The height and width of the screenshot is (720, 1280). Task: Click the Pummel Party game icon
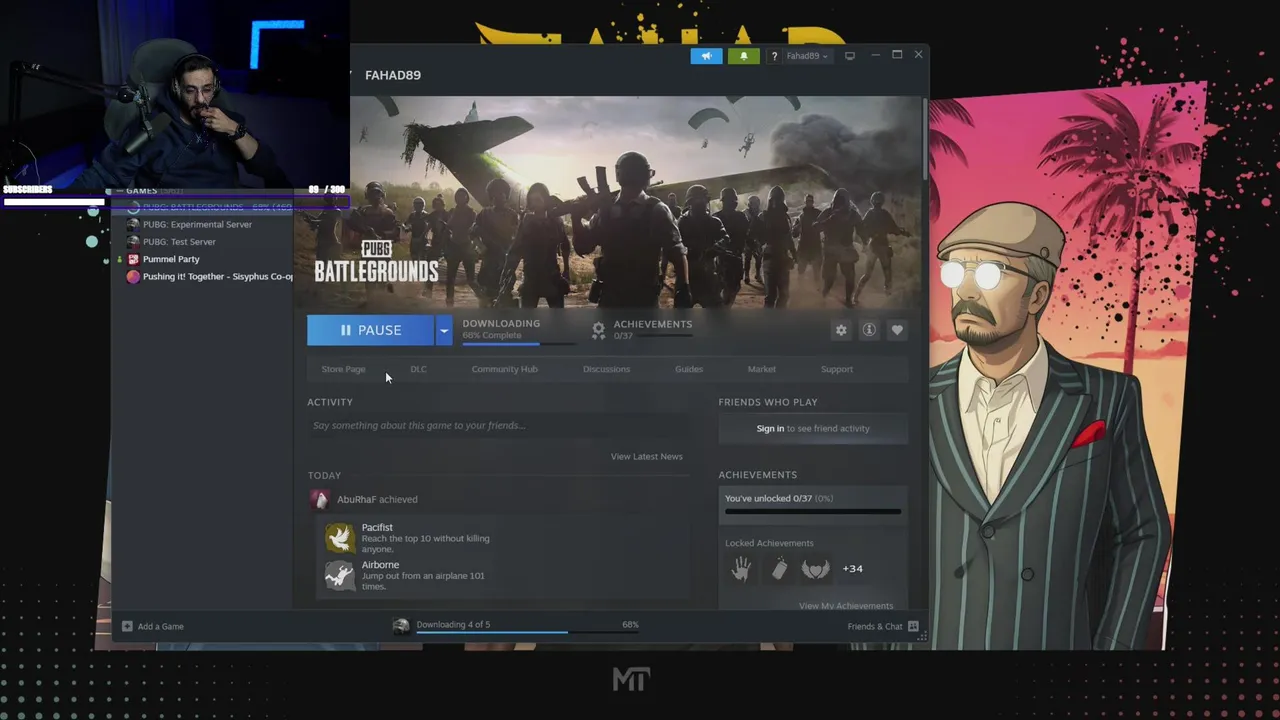coord(133,259)
